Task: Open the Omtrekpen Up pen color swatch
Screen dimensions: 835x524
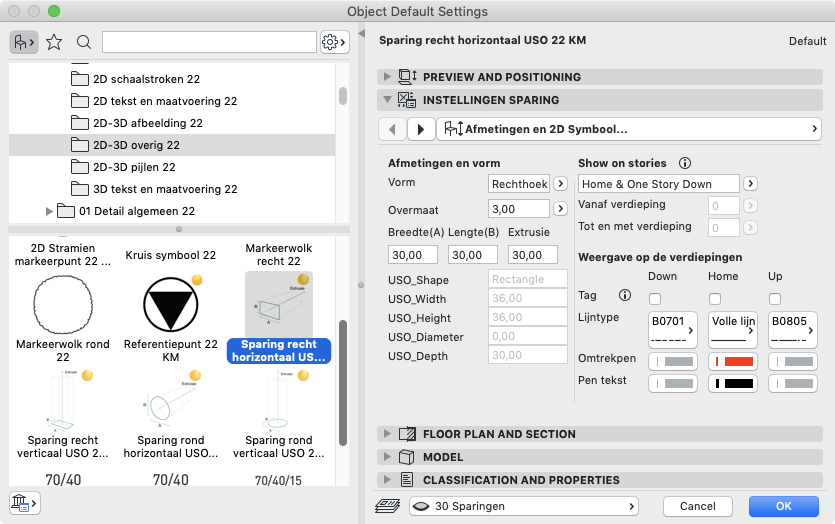Action: click(793, 362)
